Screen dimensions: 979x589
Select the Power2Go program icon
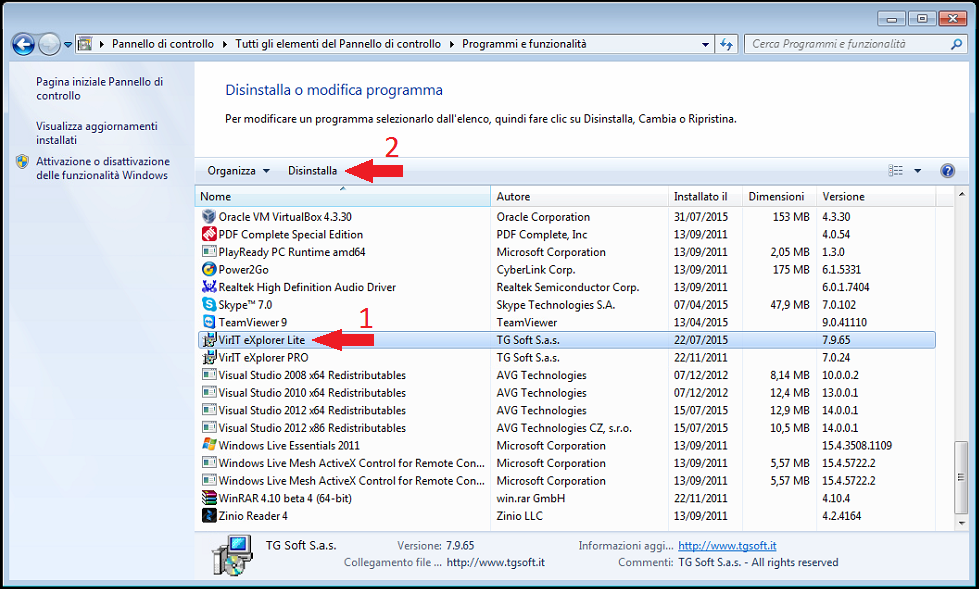click(x=209, y=269)
